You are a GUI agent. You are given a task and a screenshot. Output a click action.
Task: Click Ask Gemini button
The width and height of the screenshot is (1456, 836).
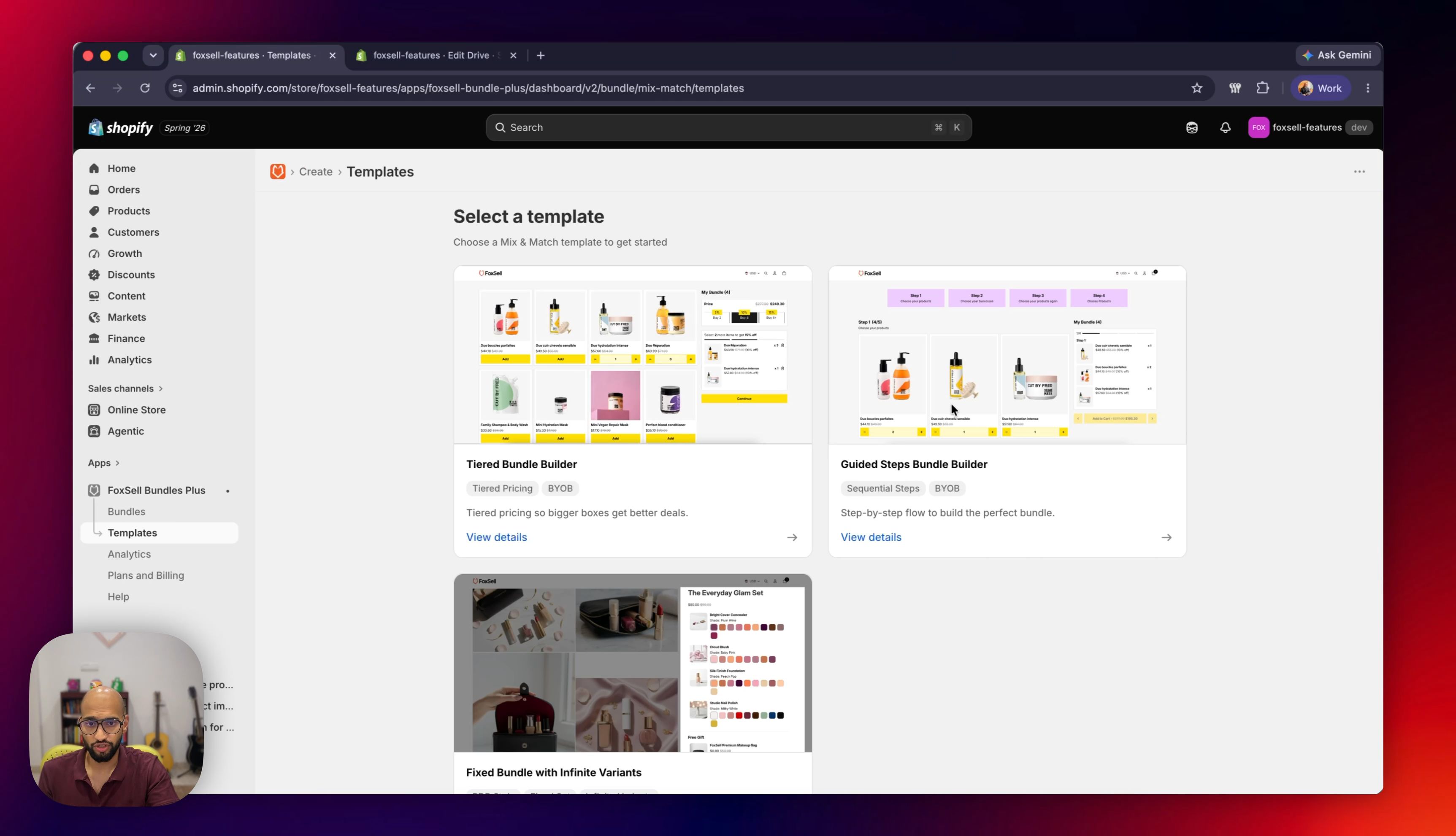tap(1338, 55)
